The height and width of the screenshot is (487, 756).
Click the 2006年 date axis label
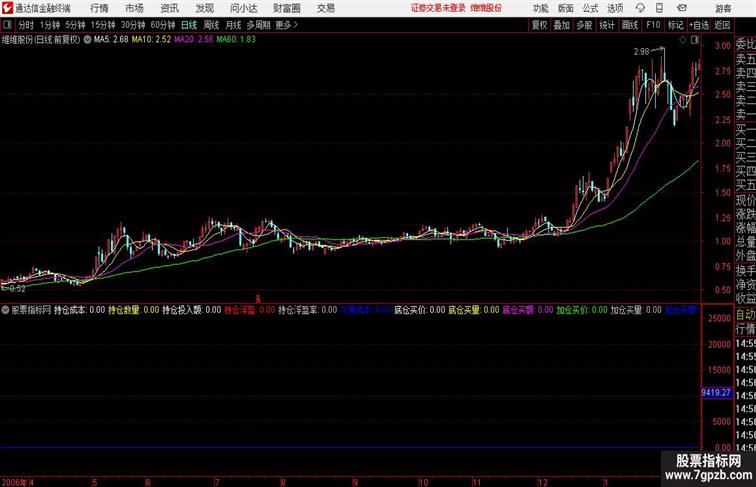coord(14,482)
